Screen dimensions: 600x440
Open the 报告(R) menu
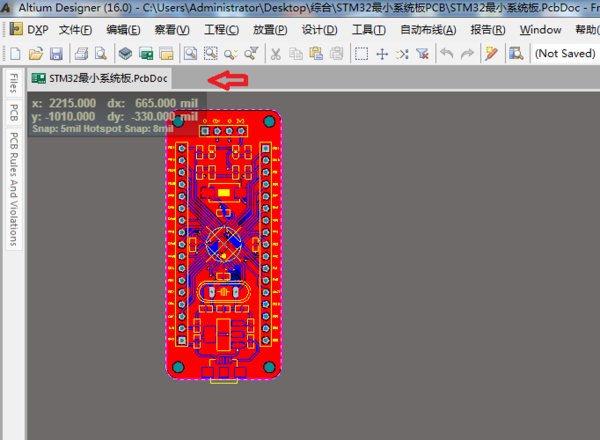coord(488,29)
